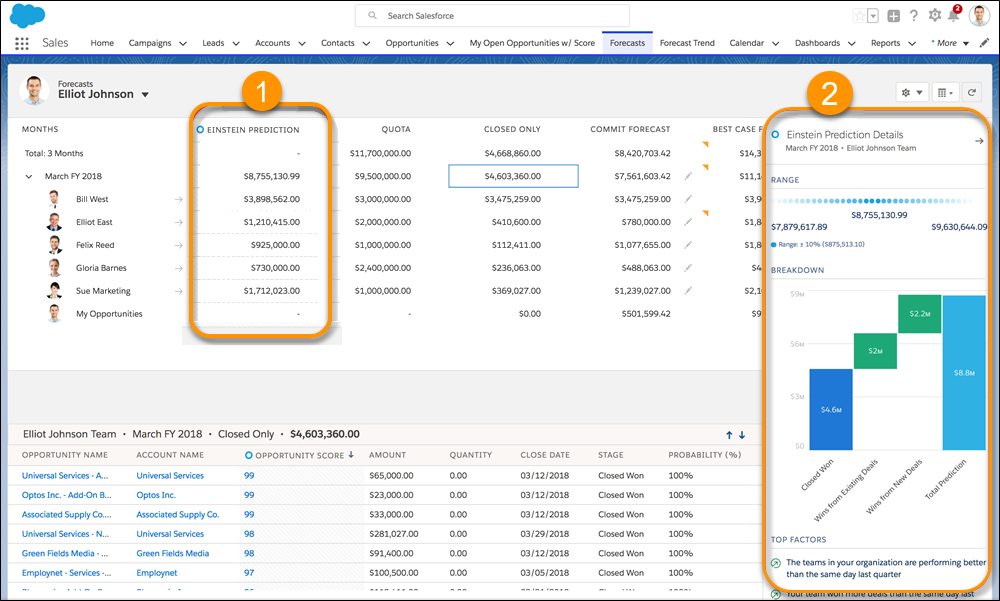Edit Sue Marketing's commit forecast pencil

click(x=688, y=291)
